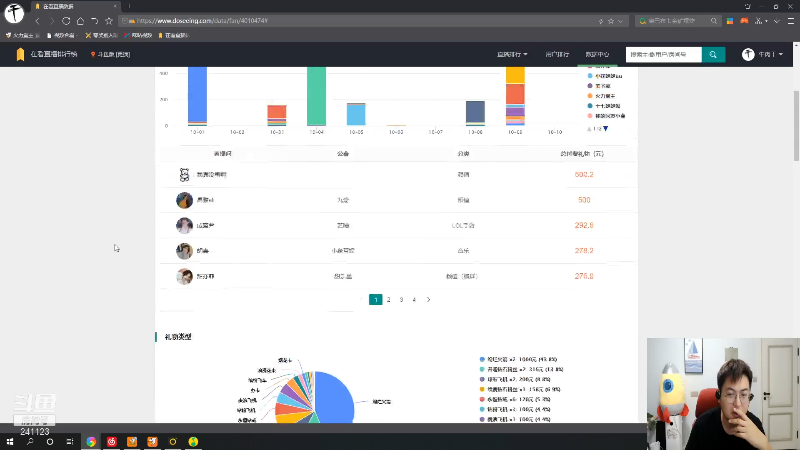The image size is (800, 450).
Task: Click the browser forward arrow
Action: point(52,21)
